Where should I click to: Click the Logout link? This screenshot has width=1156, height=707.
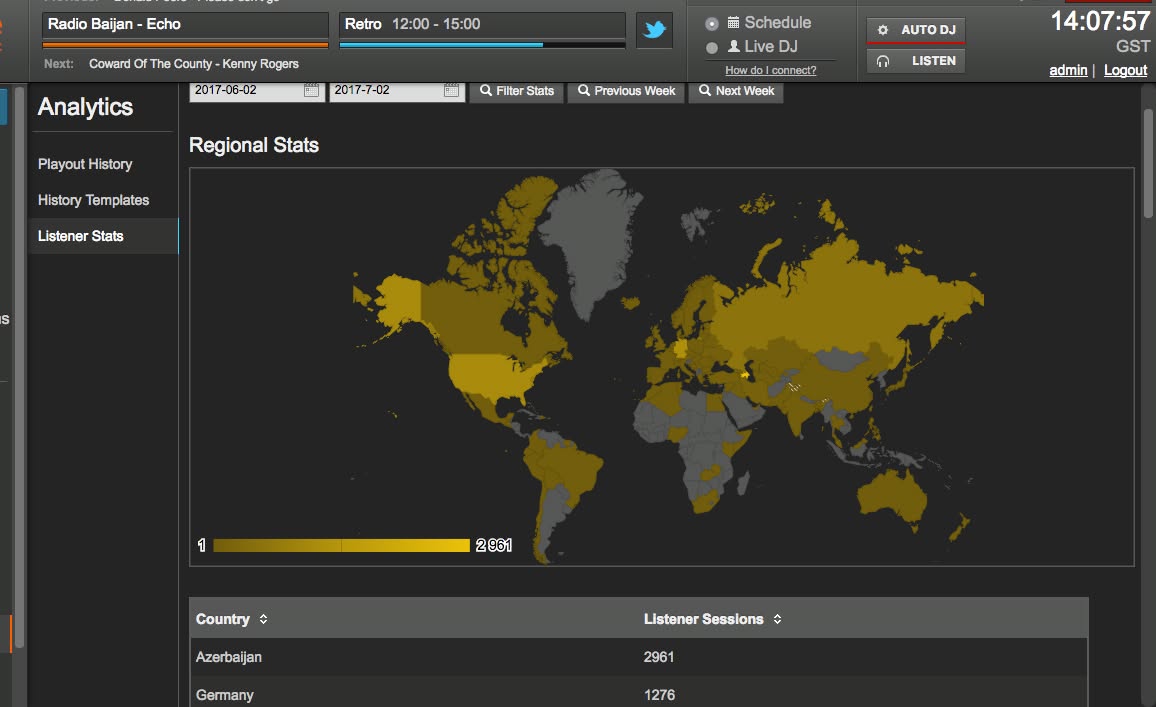(x=1125, y=70)
